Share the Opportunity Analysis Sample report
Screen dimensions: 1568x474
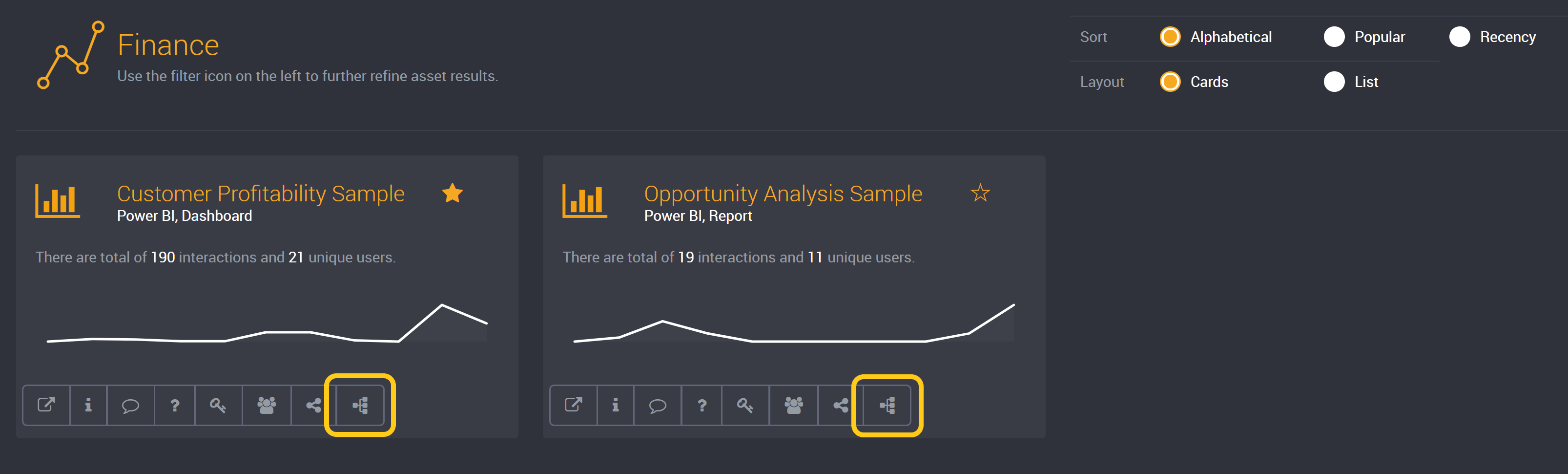click(x=841, y=405)
